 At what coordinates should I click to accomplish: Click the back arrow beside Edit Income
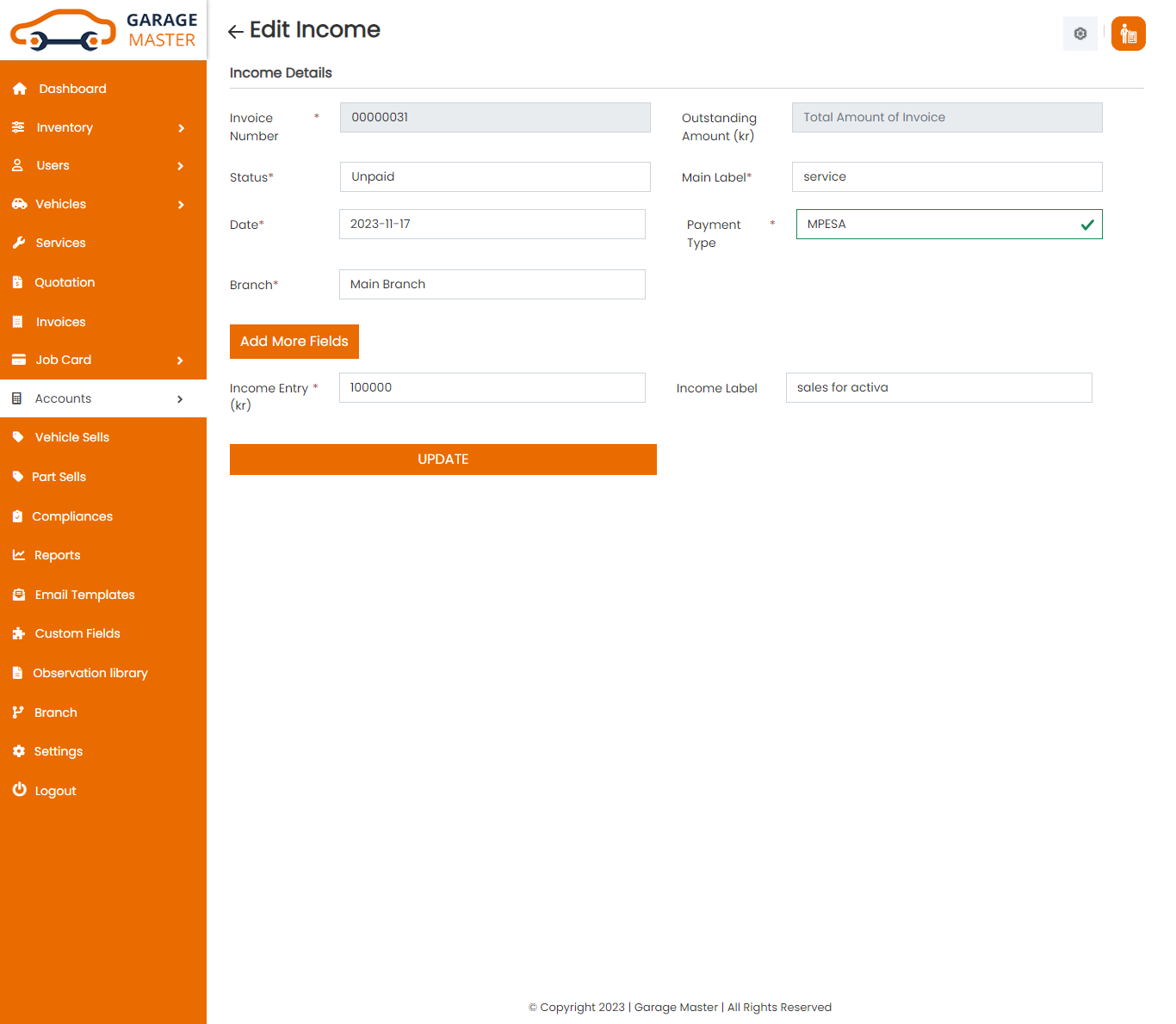[x=235, y=32]
